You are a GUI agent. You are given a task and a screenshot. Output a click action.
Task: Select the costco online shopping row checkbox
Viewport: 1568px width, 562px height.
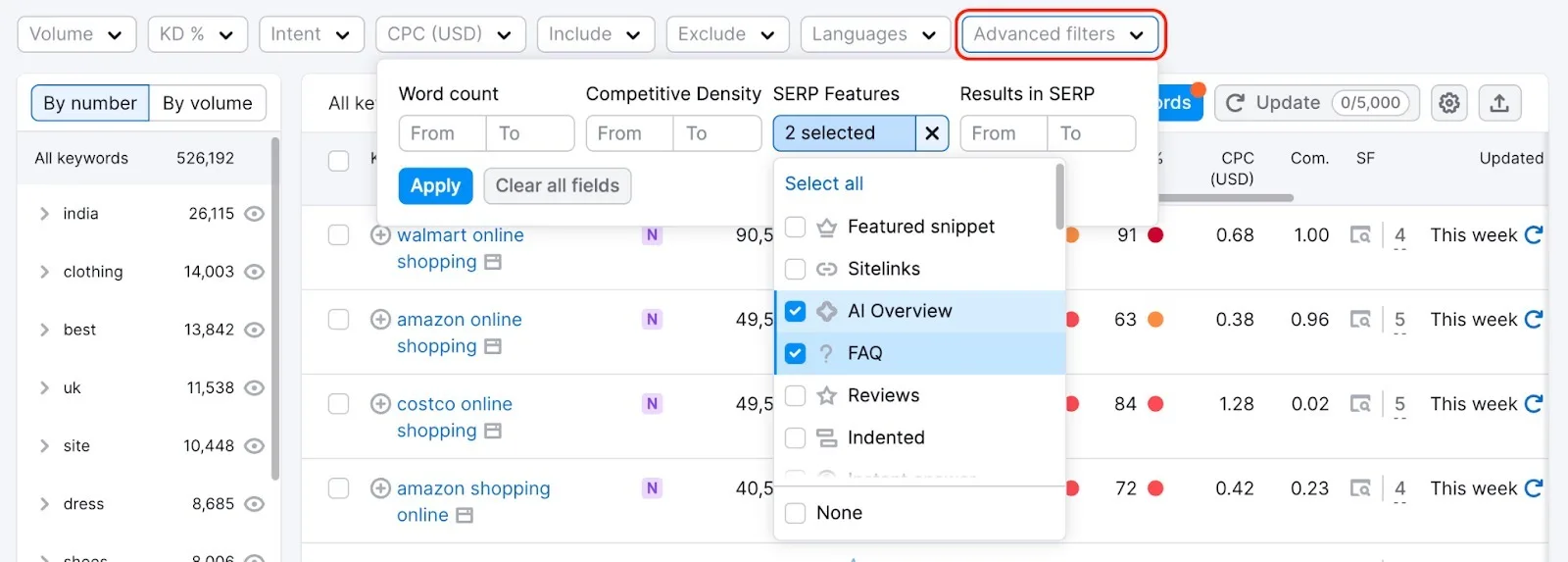pos(339,404)
